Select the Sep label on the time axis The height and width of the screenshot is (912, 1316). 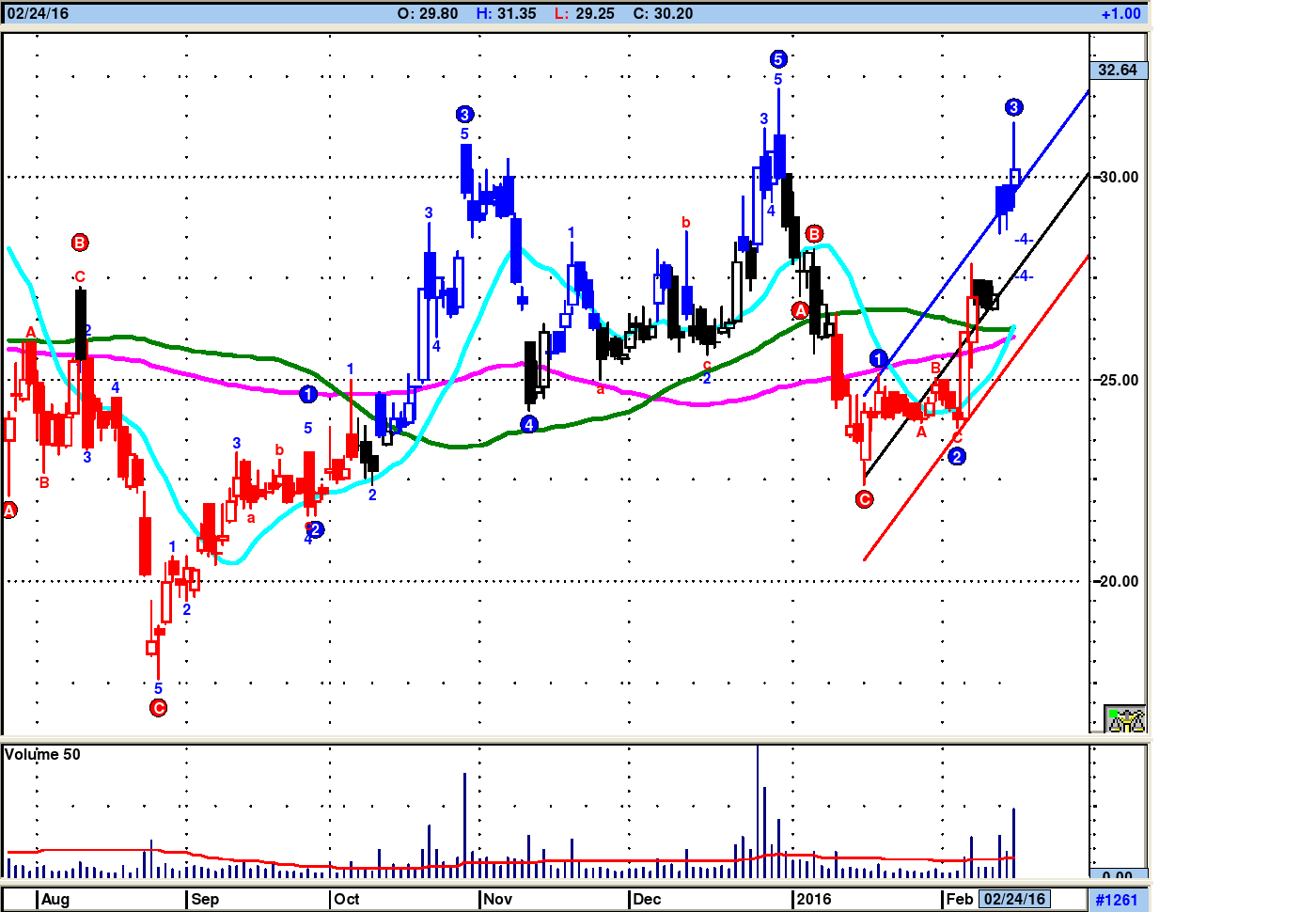(205, 899)
